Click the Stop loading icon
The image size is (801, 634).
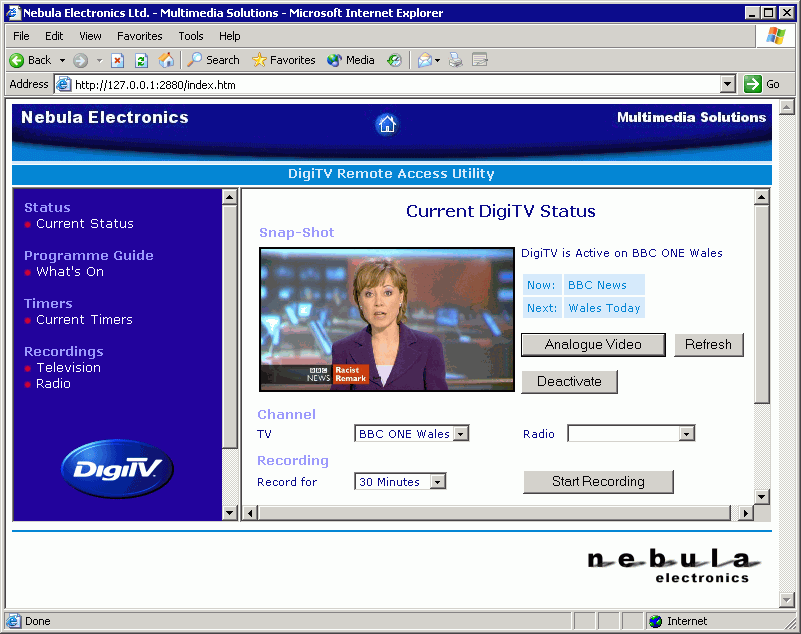[117, 60]
